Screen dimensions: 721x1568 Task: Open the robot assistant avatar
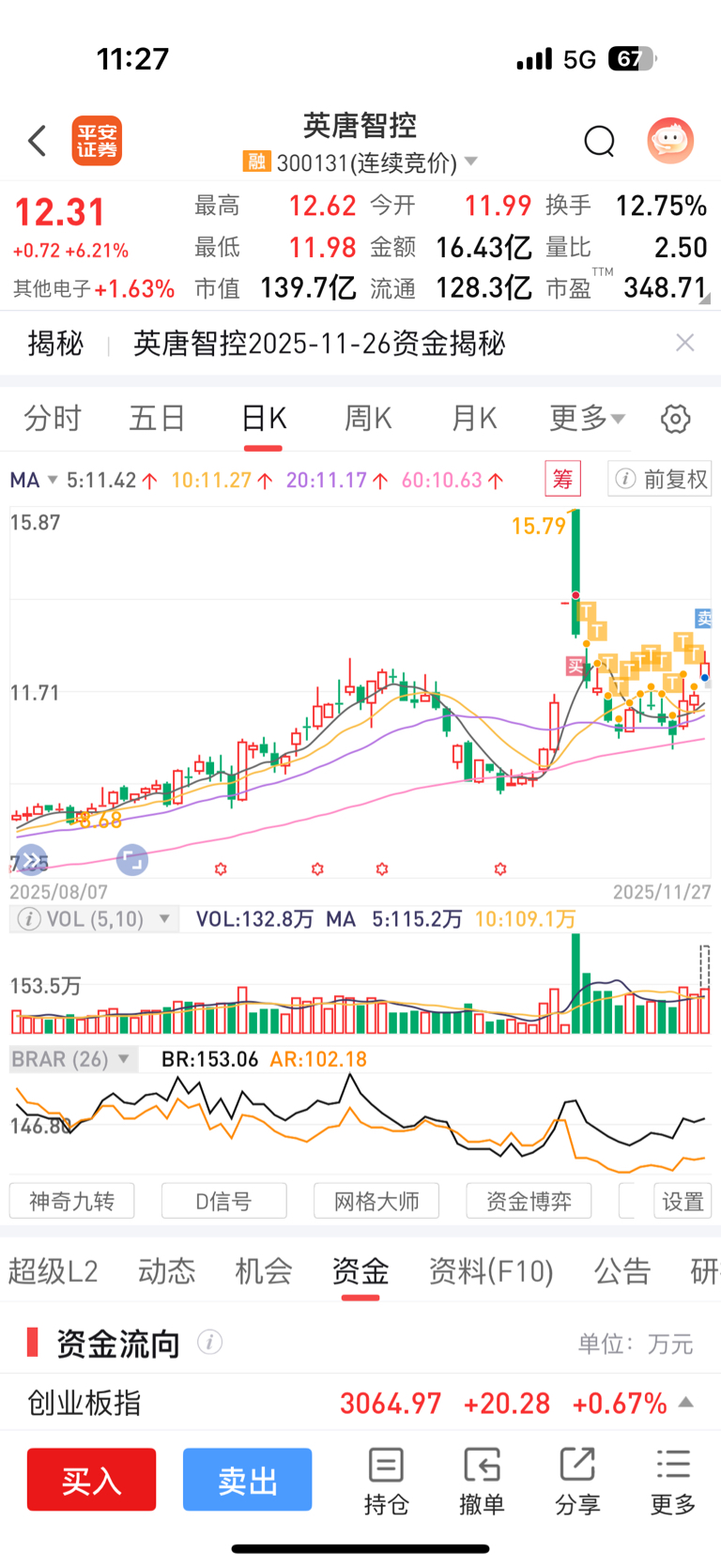[670, 141]
